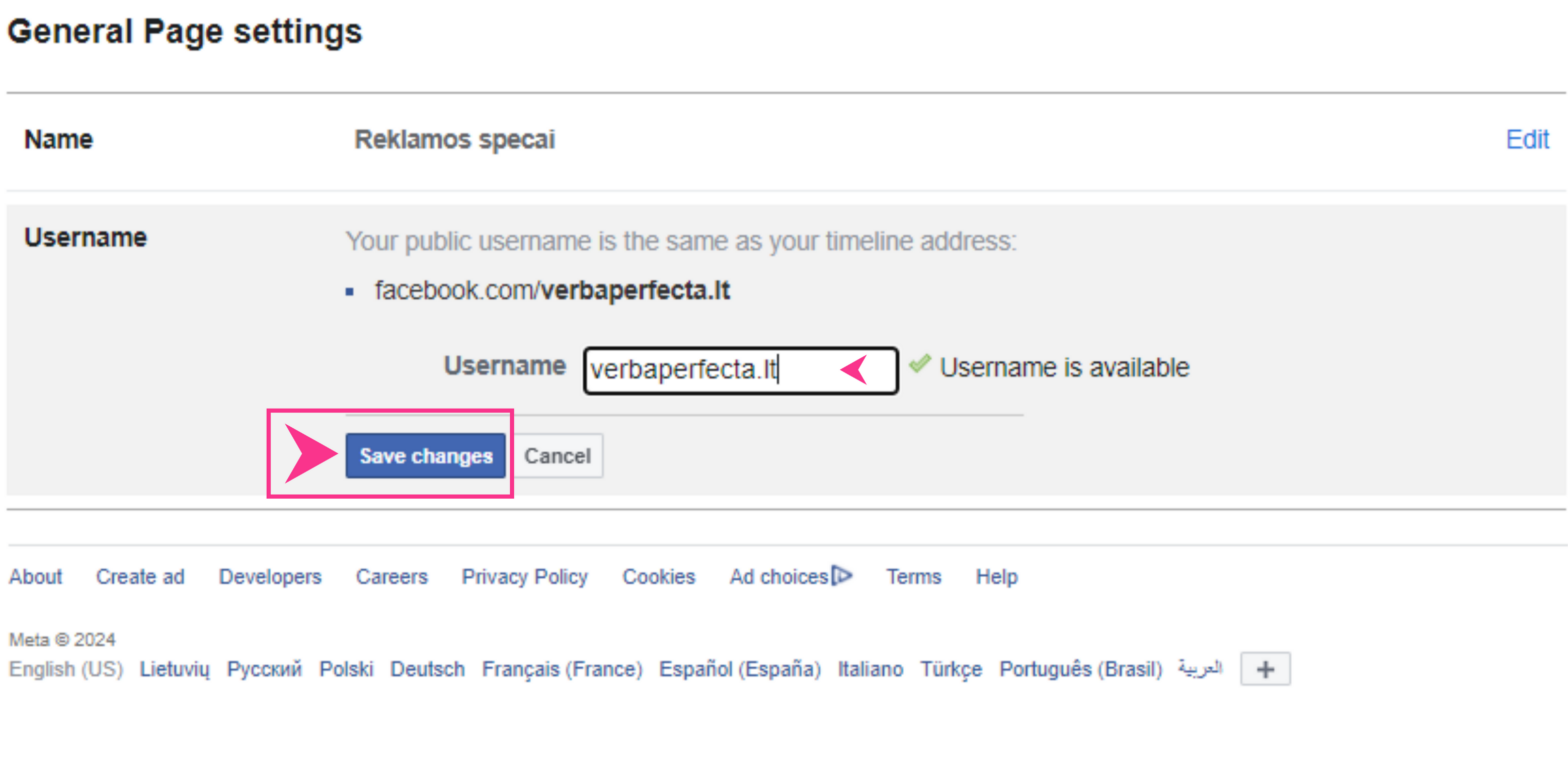The image size is (1568, 773).
Task: Open the Cookies link
Action: point(659,576)
